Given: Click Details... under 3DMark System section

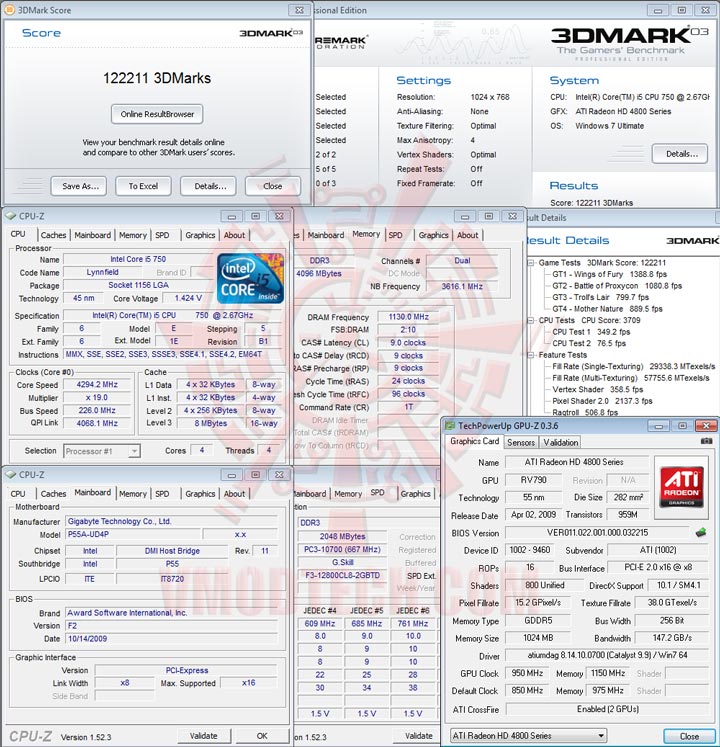Looking at the screenshot, I should (x=680, y=154).
